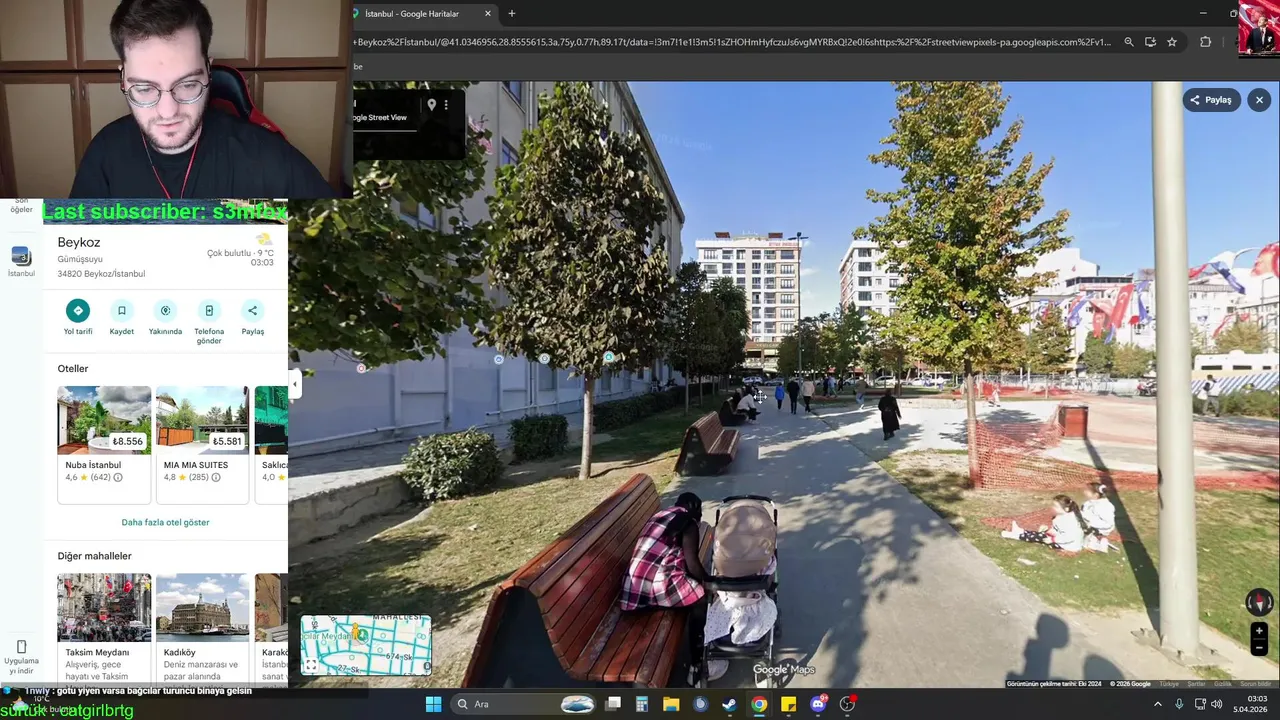Open the Taksim Meydanı neighborhood card
Screen dimensions: 1280x720
[x=104, y=628]
